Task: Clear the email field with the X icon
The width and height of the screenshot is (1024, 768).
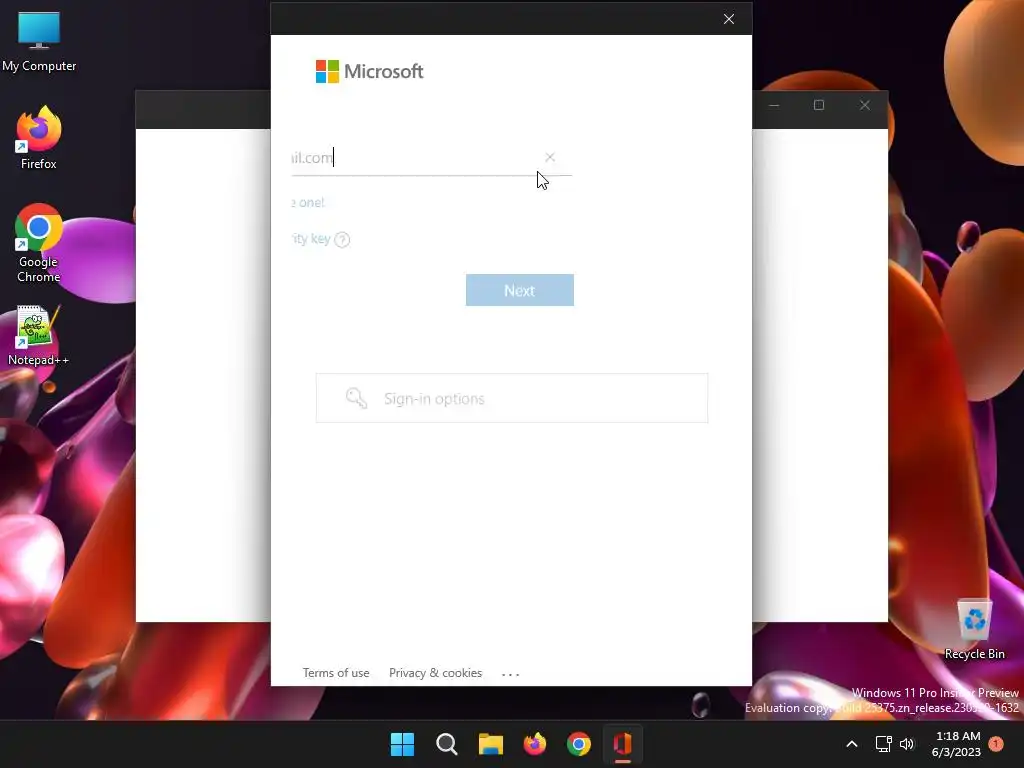Action: [550, 157]
